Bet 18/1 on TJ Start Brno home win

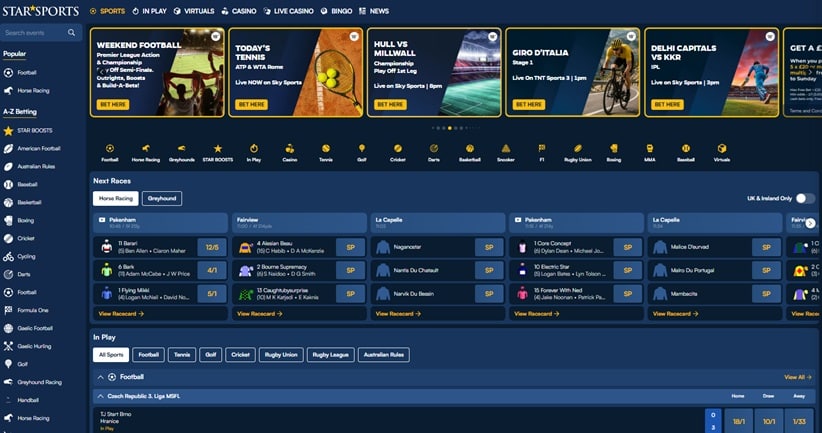(739, 421)
